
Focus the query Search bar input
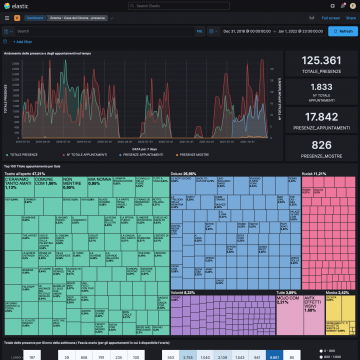(x=105, y=31)
